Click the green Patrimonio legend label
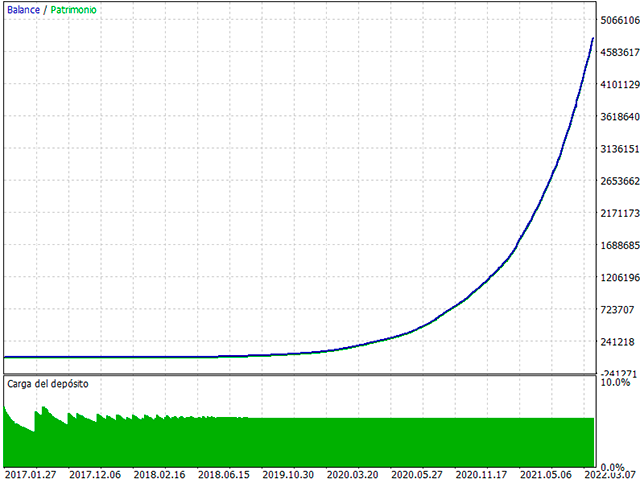This screenshot has width=640, height=480. 73,10
